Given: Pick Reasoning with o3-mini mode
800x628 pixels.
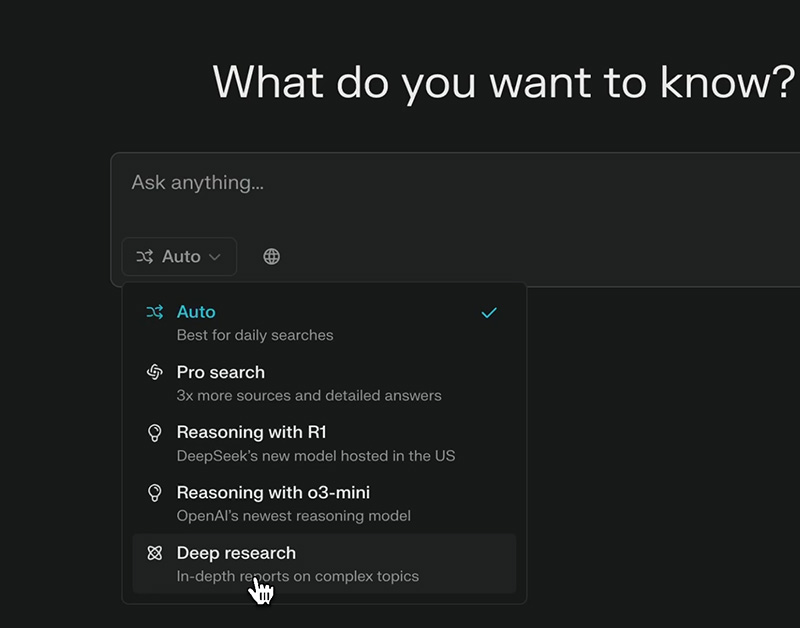Looking at the screenshot, I should (273, 492).
